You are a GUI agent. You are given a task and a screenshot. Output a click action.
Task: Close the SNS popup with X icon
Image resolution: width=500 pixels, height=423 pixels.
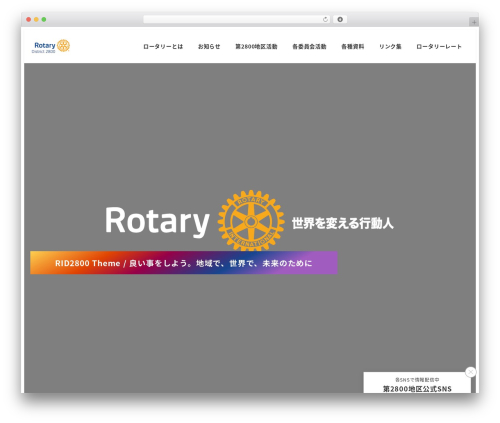(470, 372)
